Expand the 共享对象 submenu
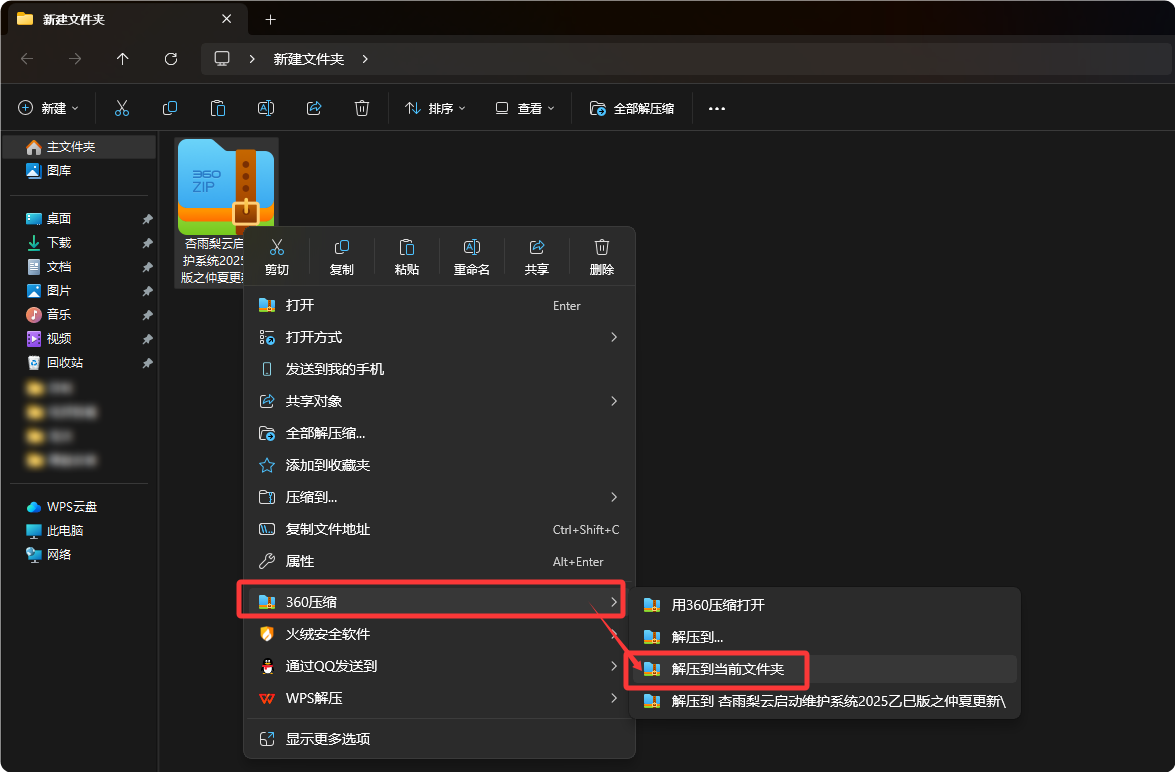Image resolution: width=1175 pixels, height=772 pixels. tap(440, 401)
